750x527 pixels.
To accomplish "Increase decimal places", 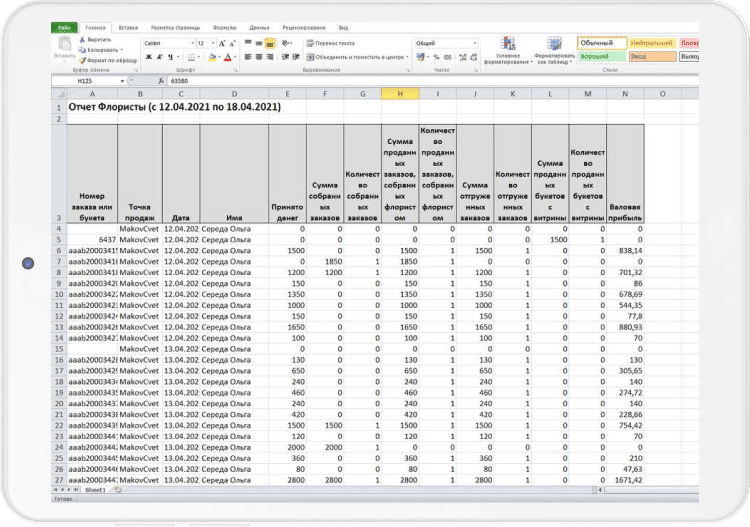I will [x=463, y=57].
